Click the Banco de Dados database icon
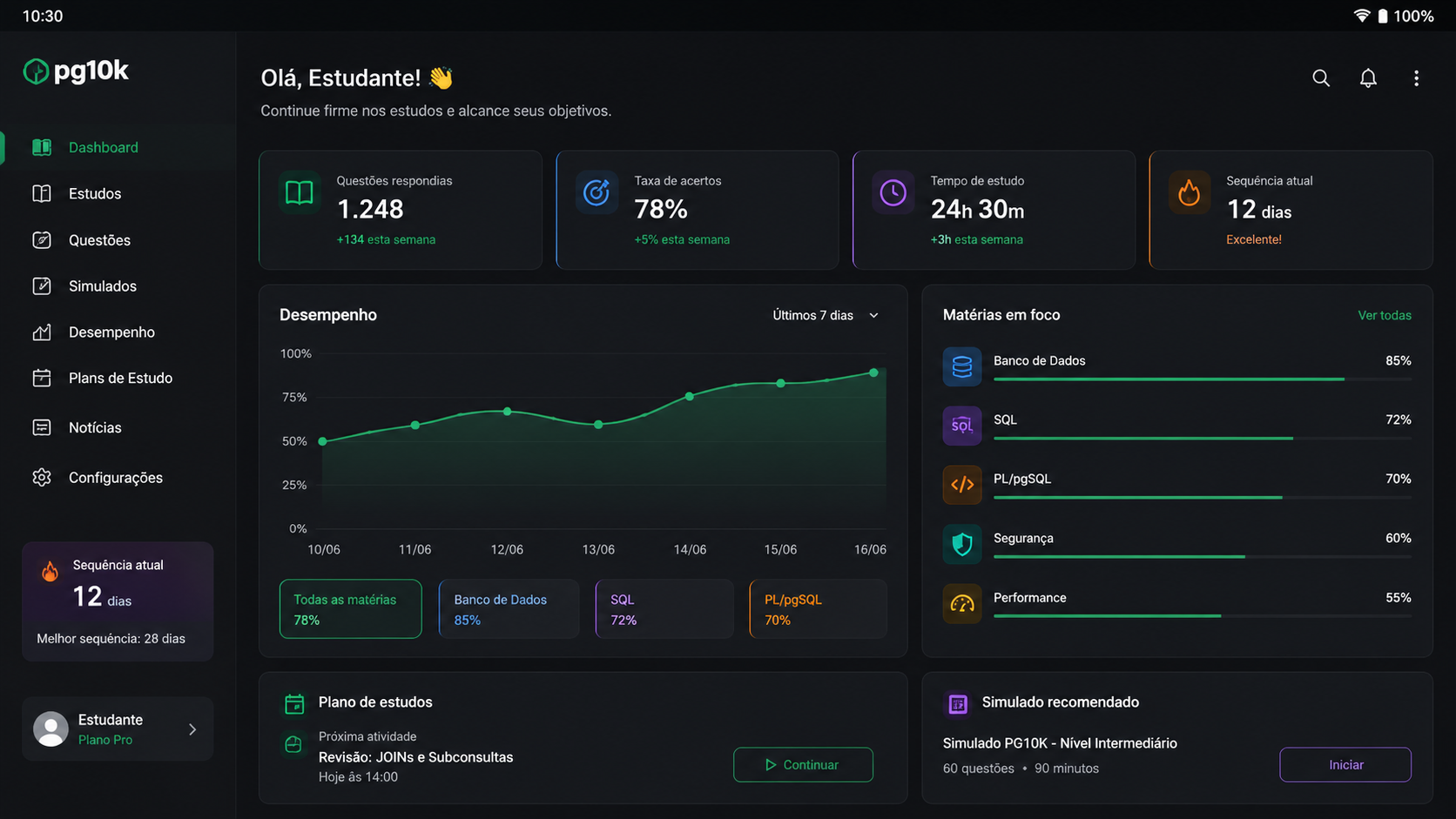 [x=961, y=366]
